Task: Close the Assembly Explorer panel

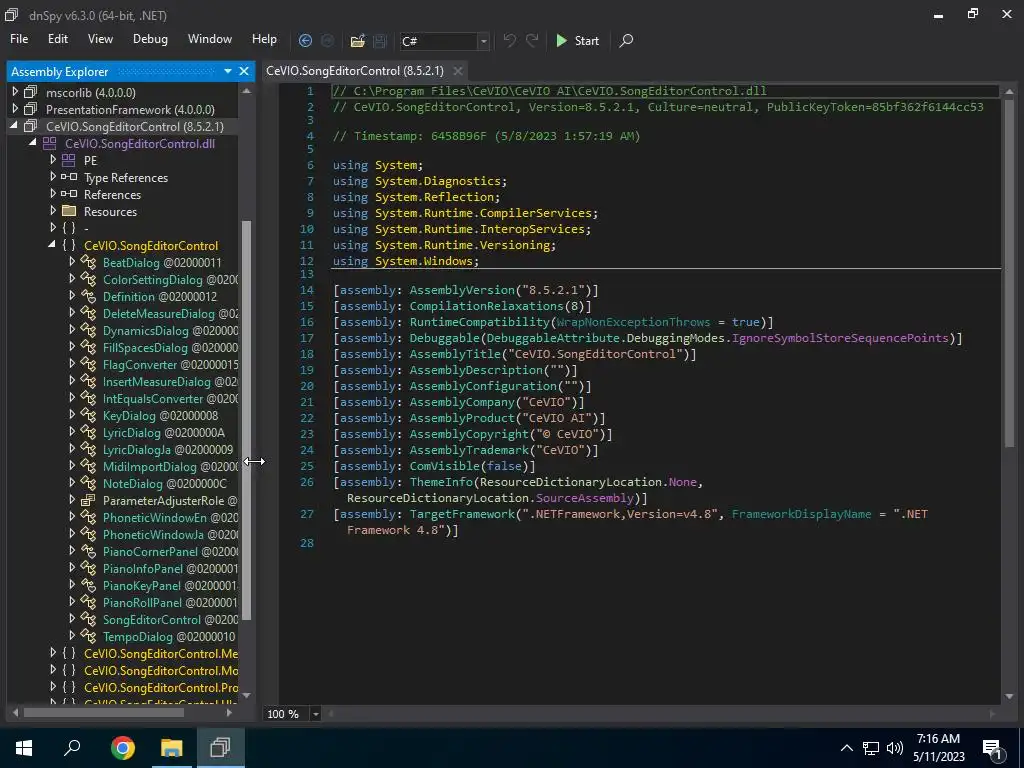Action: click(244, 71)
